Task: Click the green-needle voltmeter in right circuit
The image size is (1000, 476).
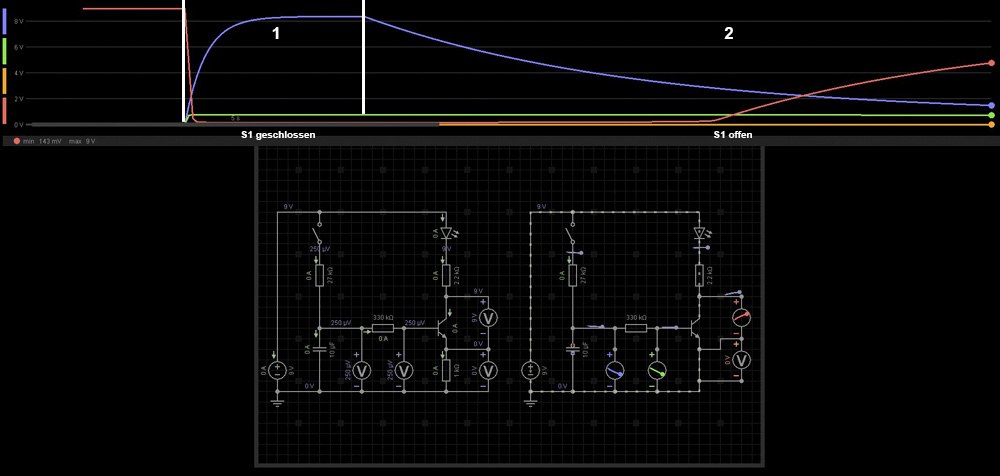Action: 656,370
